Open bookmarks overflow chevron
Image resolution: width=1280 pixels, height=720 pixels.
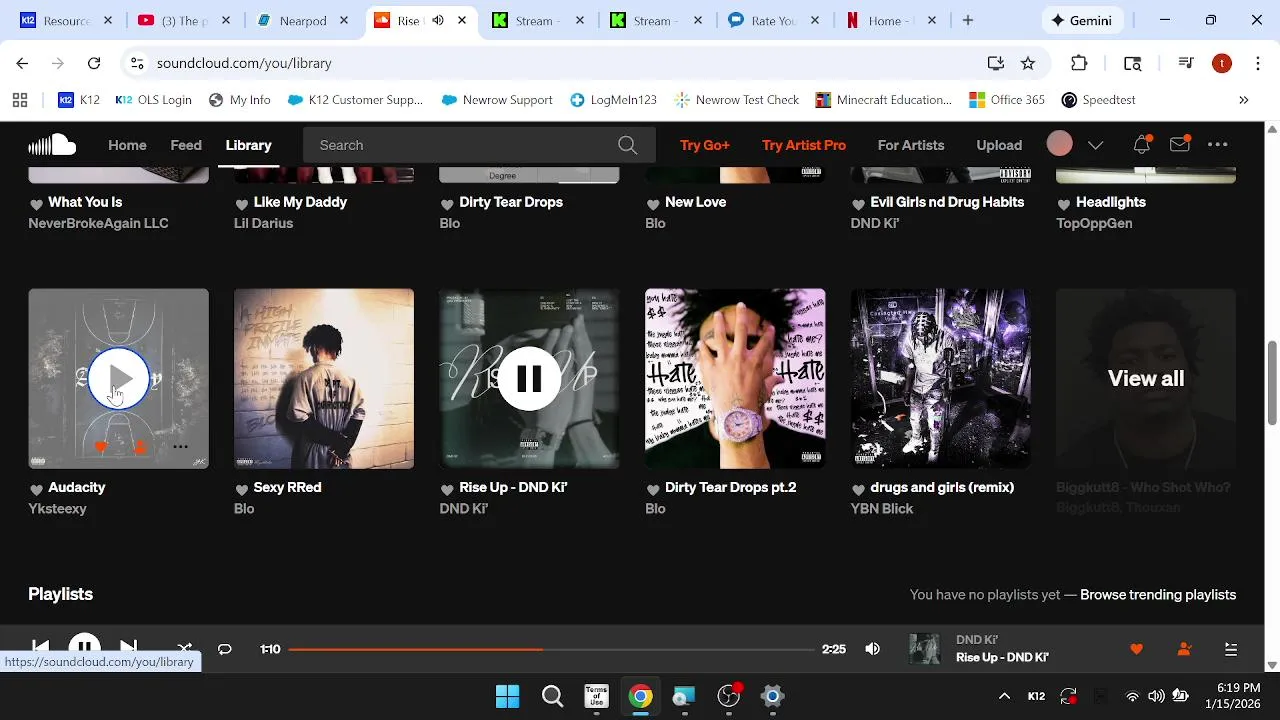pyautogui.click(x=1244, y=100)
